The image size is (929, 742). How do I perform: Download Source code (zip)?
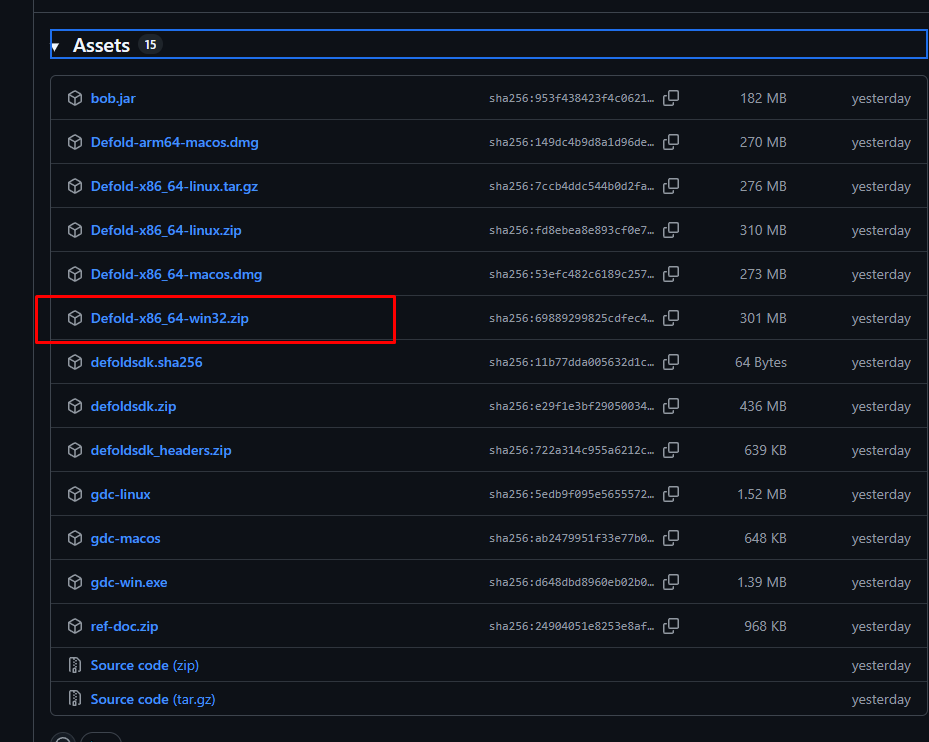tap(145, 665)
